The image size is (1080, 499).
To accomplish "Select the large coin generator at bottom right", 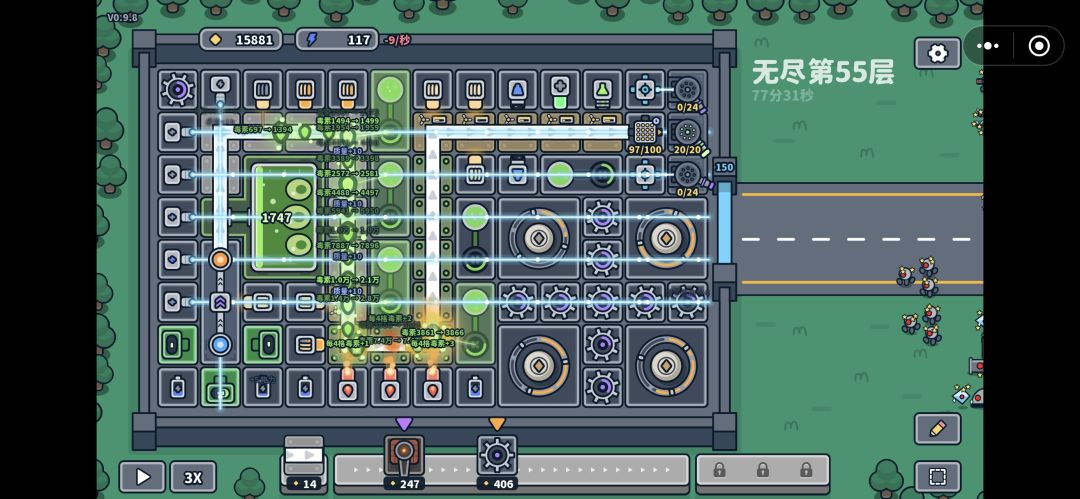I will pos(666,365).
